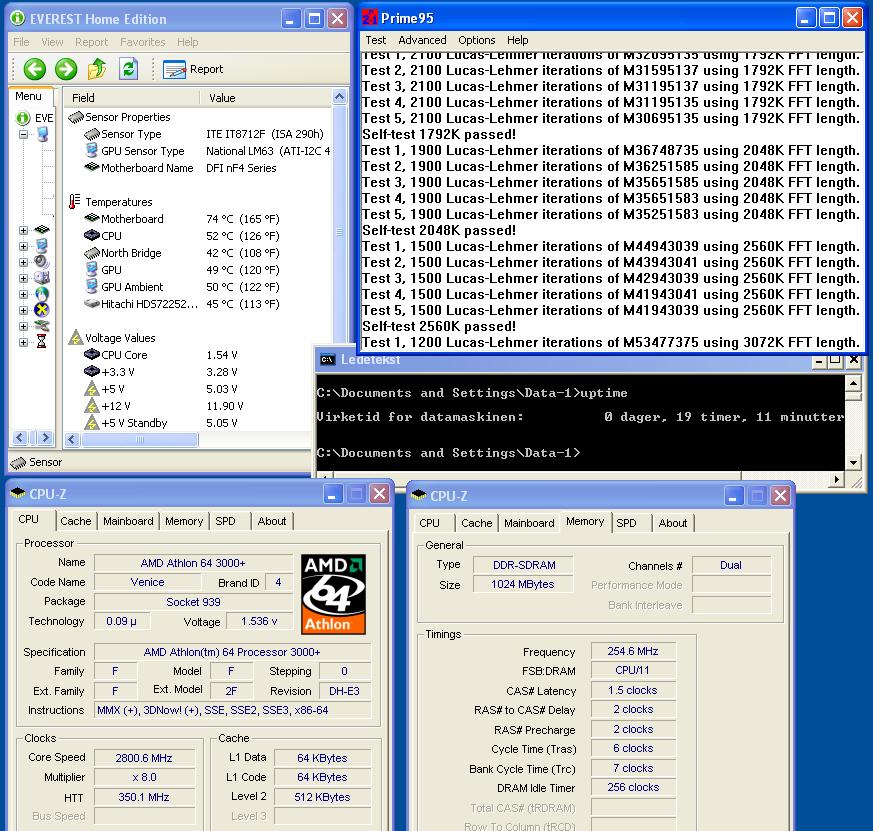Expand the Display node in EVEREST tree
873x831 pixels.
tap(23, 246)
